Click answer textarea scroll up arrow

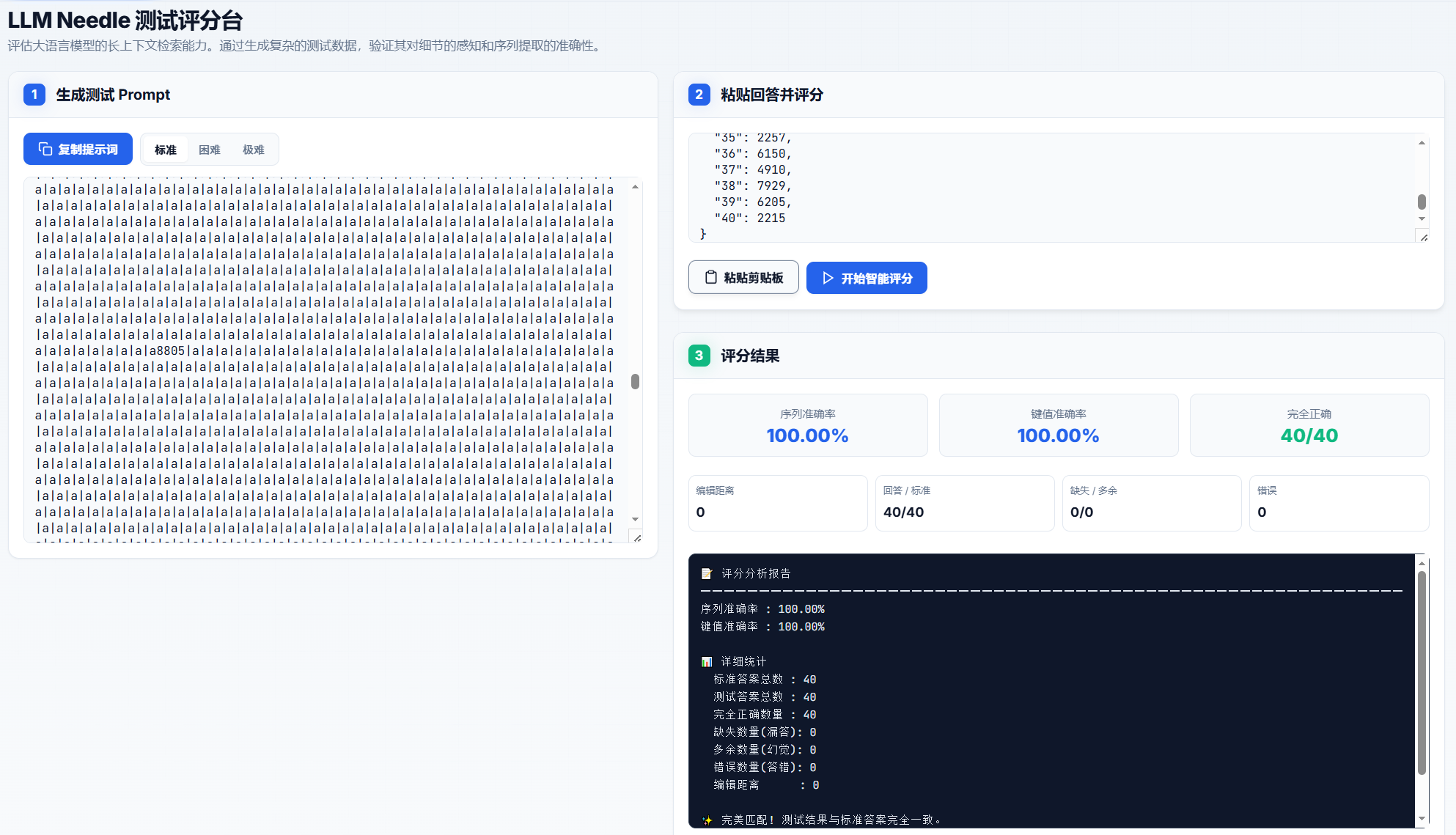1422,142
